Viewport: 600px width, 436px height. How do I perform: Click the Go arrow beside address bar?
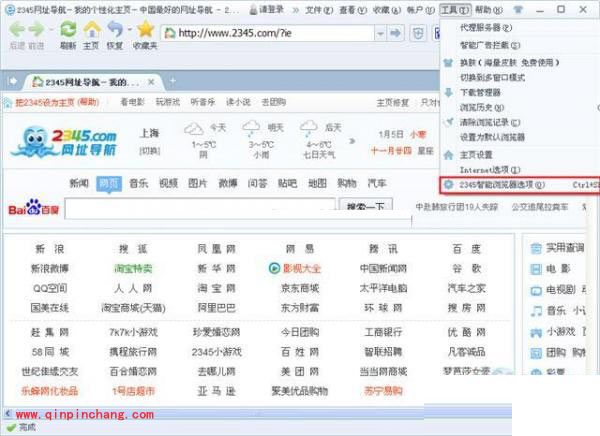[395, 33]
